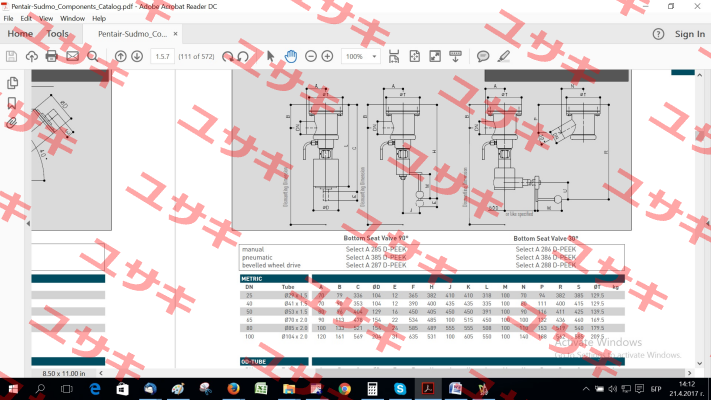The height and width of the screenshot is (400, 711).
Task: Open the Find text magnifier icon
Action: (93, 56)
